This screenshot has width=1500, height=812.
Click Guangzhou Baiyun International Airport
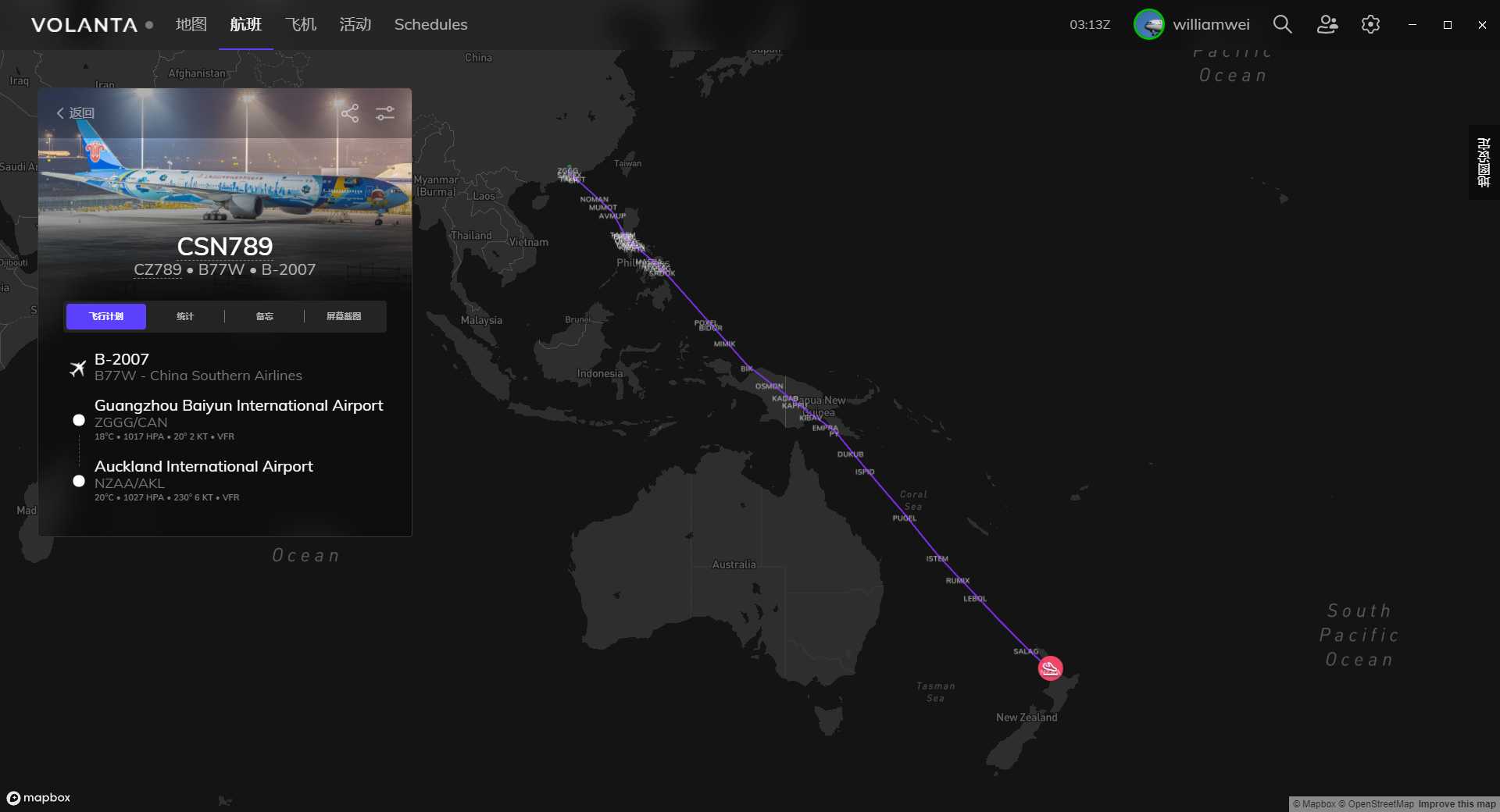click(x=238, y=405)
